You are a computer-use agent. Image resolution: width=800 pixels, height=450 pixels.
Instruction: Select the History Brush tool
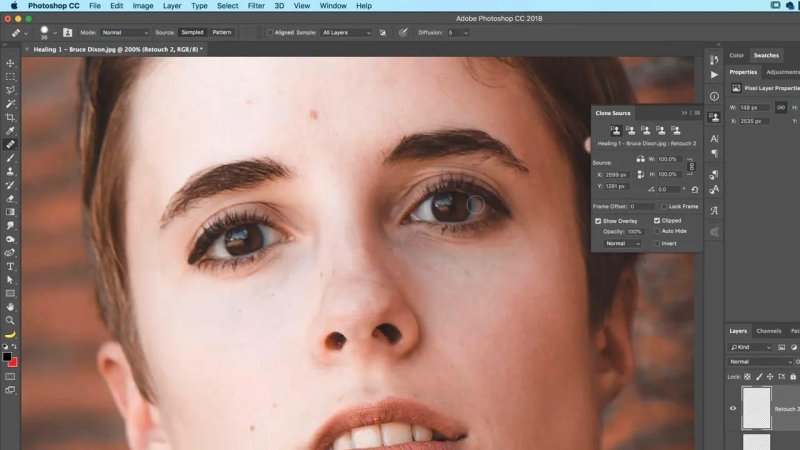[x=10, y=185]
